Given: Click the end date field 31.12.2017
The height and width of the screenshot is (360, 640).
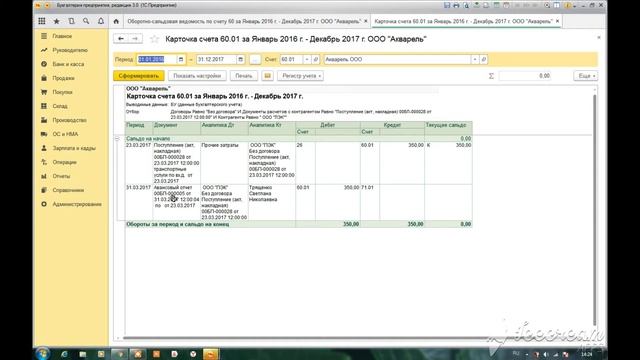Looking at the screenshot, I should coord(216,60).
